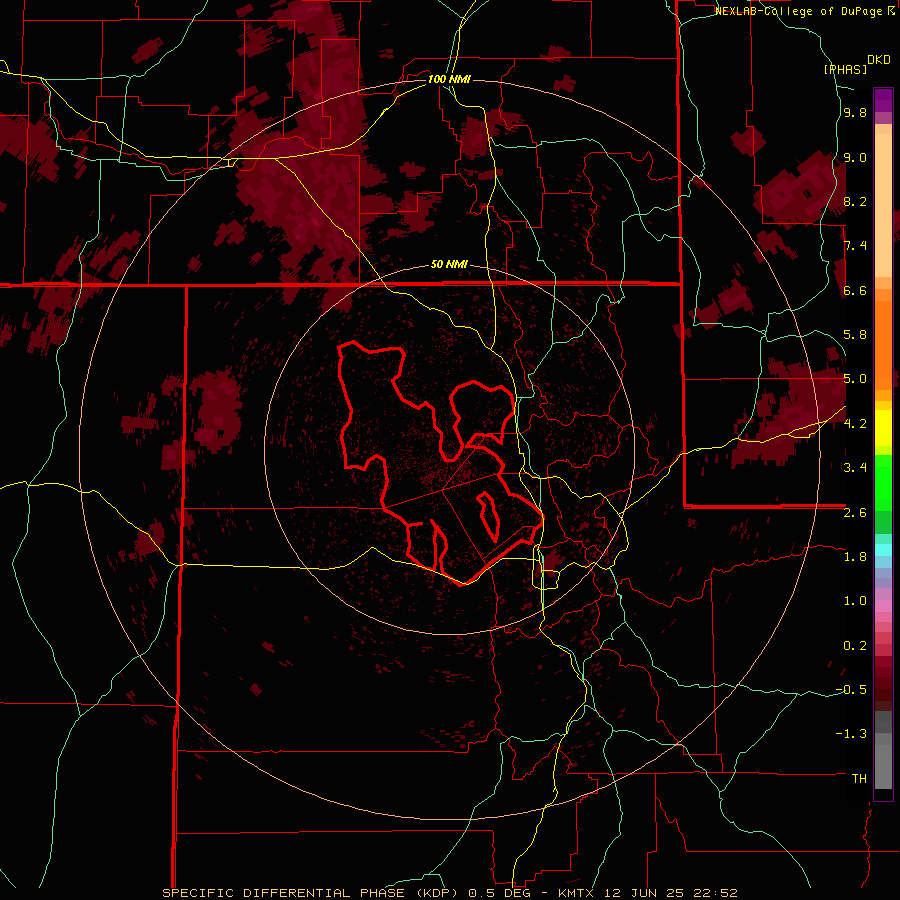This screenshot has width=900, height=900.
Task: Click the 9.0 value on the color scale
Action: (x=855, y=157)
